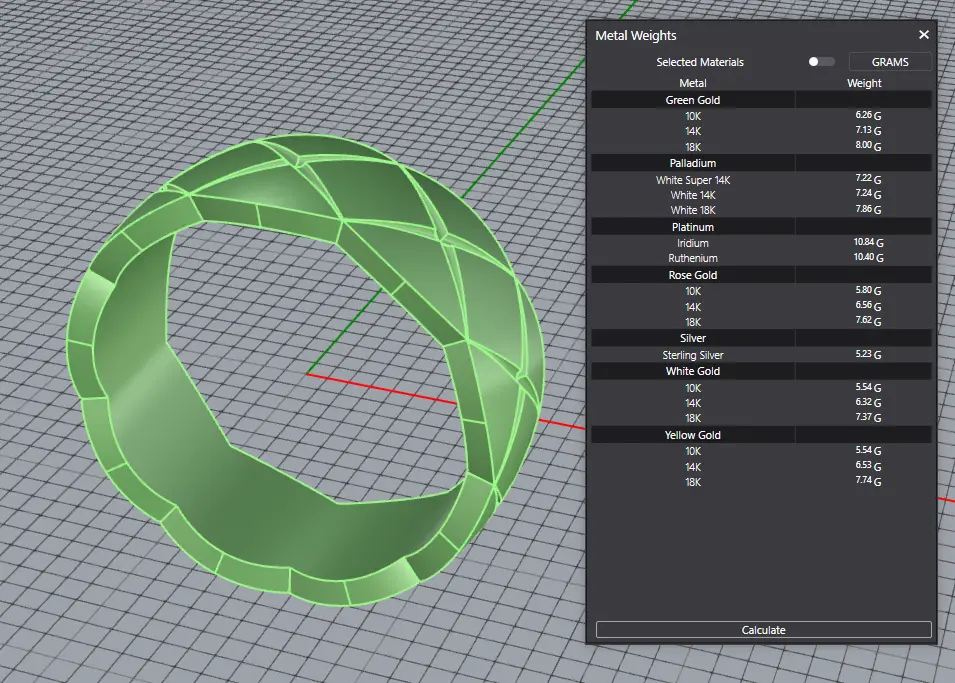Click the Weight column header
This screenshot has width=955, height=683.
(x=864, y=83)
